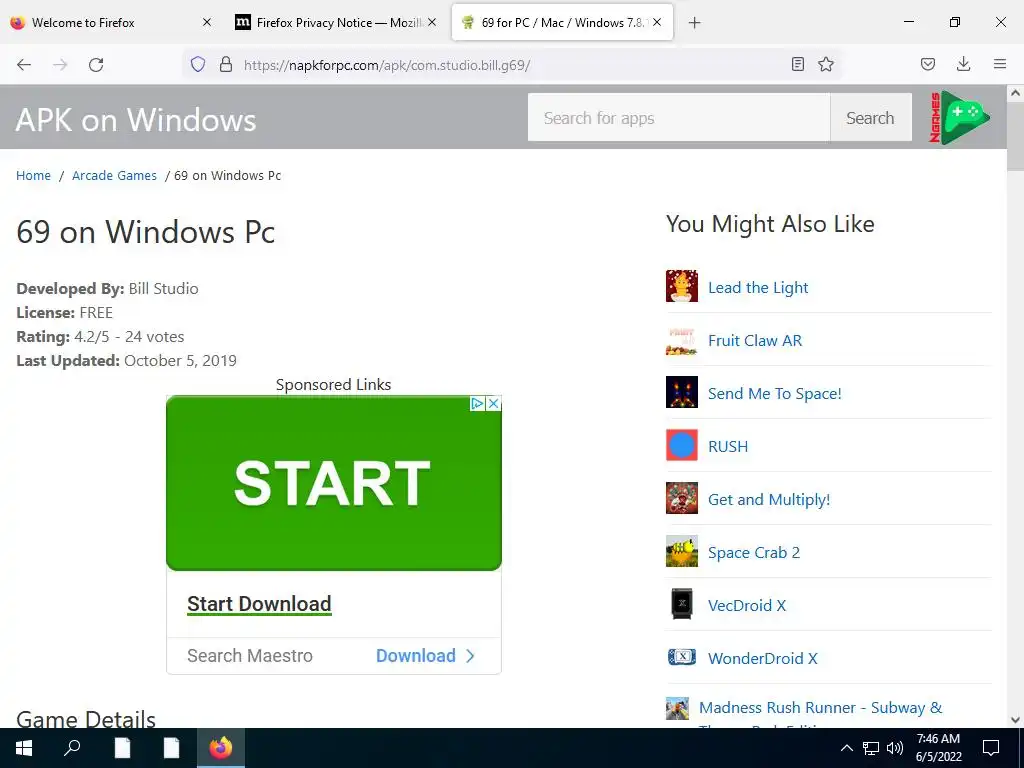1024x768 pixels.
Task: Click the Search for apps input field
Action: (679, 118)
